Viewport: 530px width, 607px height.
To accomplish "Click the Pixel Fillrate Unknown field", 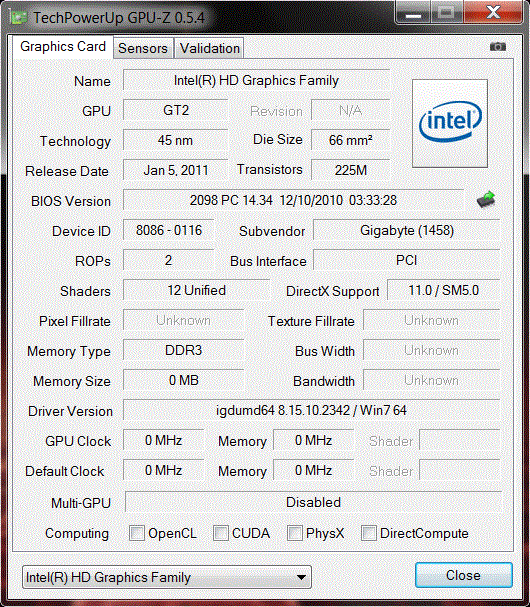I will [184, 320].
